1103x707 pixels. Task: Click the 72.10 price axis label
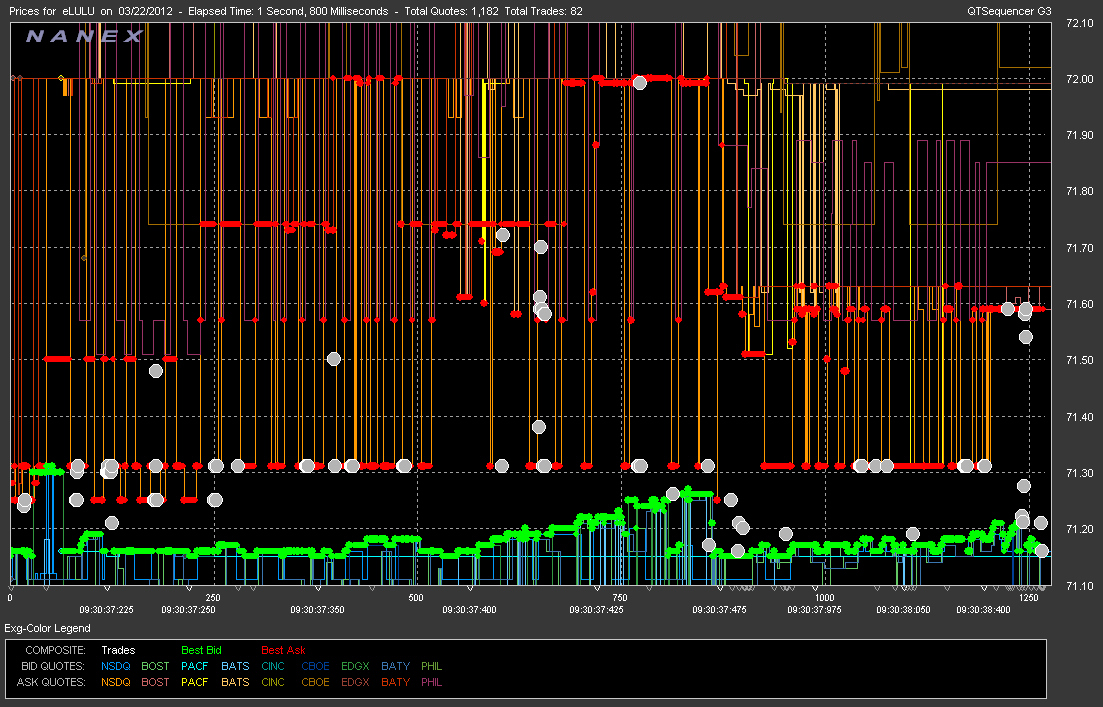tap(1080, 23)
